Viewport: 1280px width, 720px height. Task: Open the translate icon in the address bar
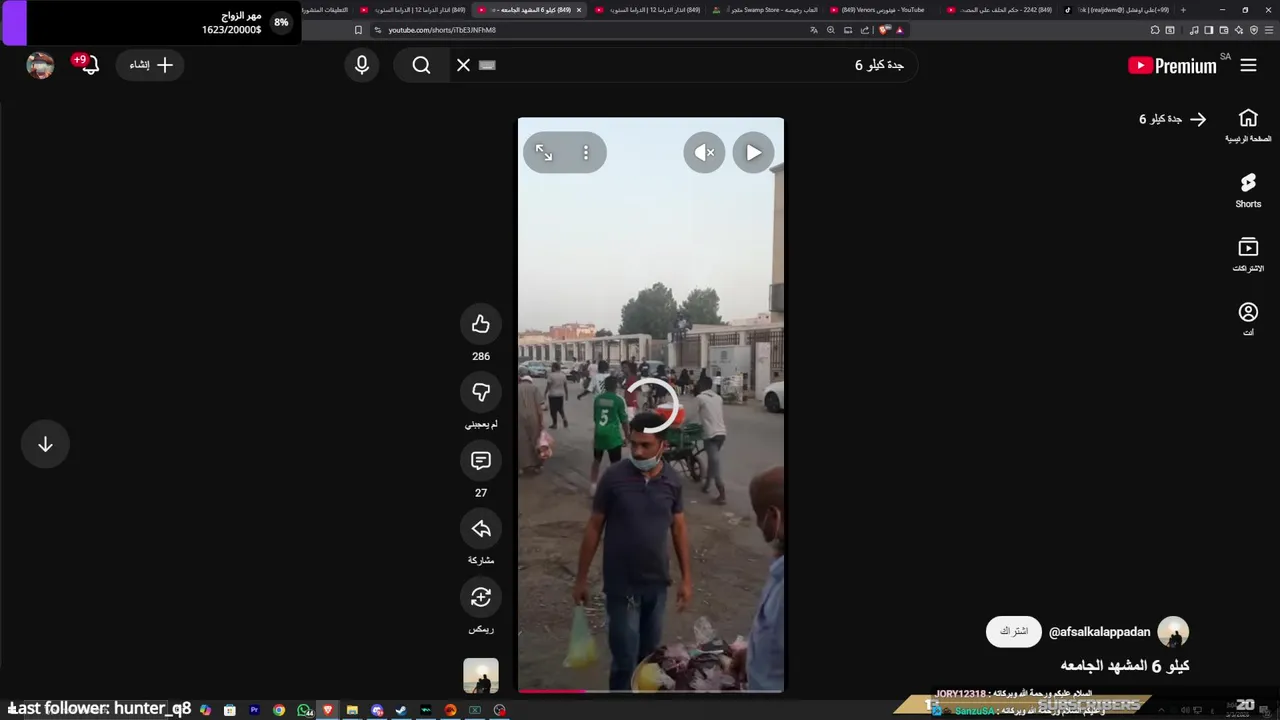[x=814, y=30]
